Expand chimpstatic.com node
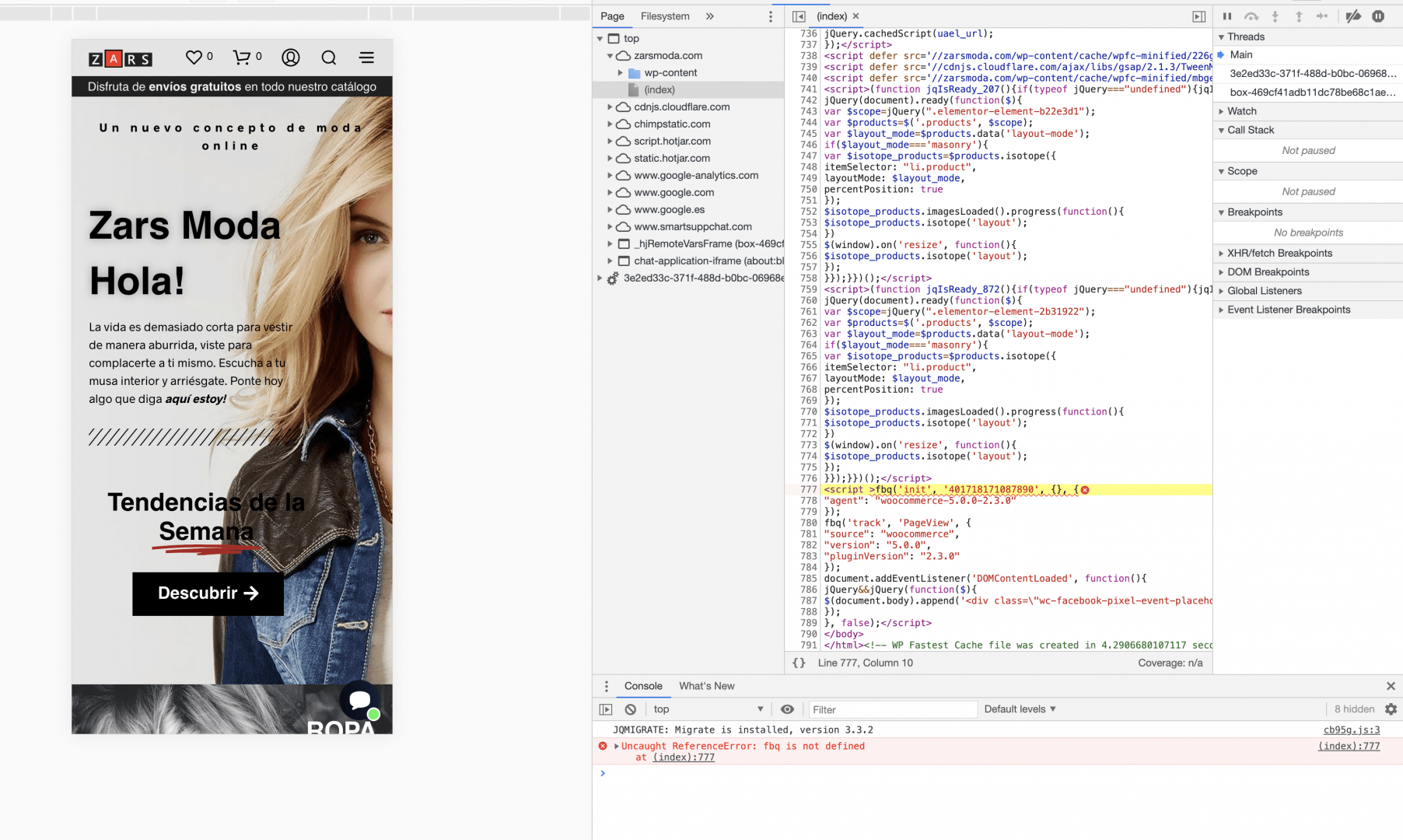This screenshot has width=1403, height=840. click(x=610, y=124)
